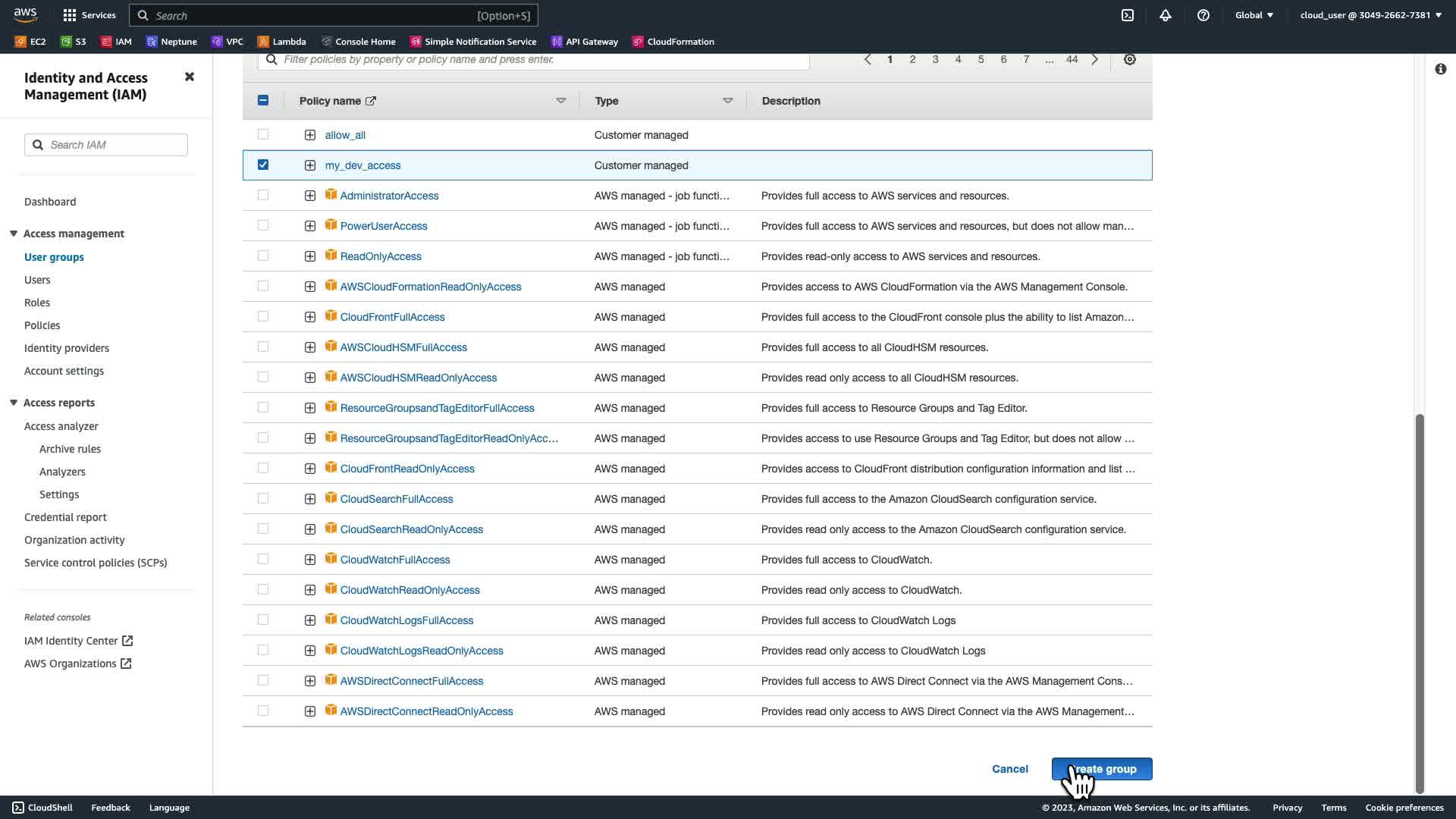Check the AdministratorAccess policy checkbox
Viewport: 1456px width, 819px height.
[x=263, y=195]
